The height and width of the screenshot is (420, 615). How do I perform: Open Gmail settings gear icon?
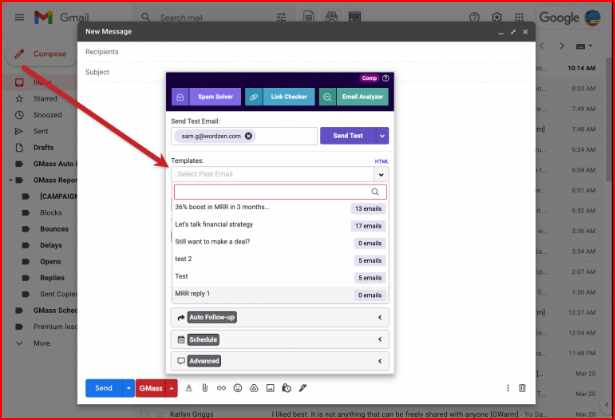pos(497,17)
